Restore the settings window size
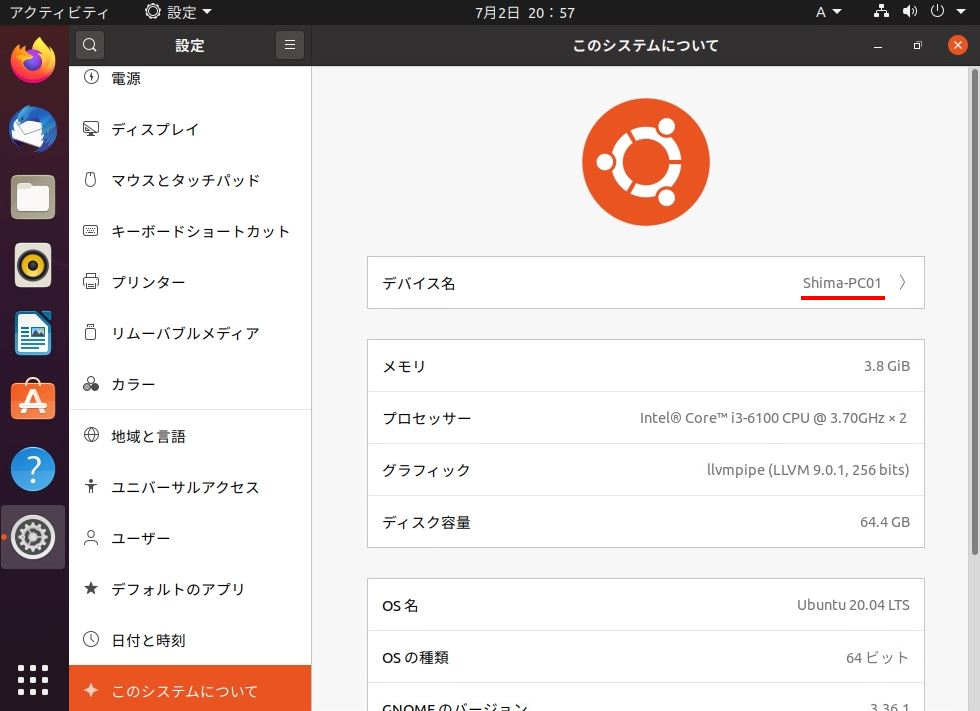The image size is (980, 711). pyautogui.click(x=918, y=46)
